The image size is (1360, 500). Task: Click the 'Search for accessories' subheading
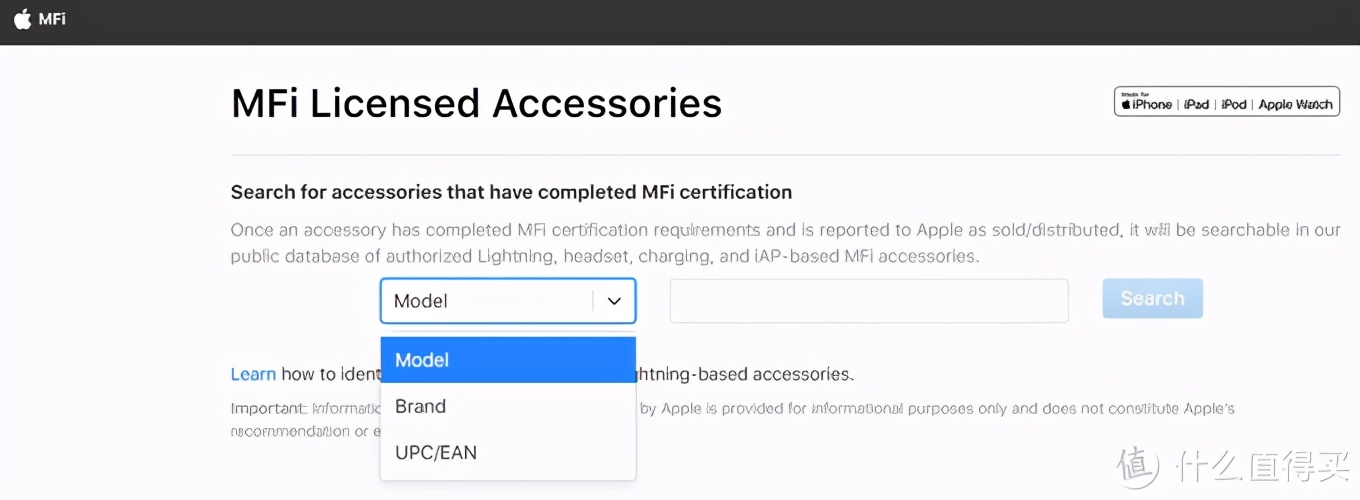click(x=511, y=192)
